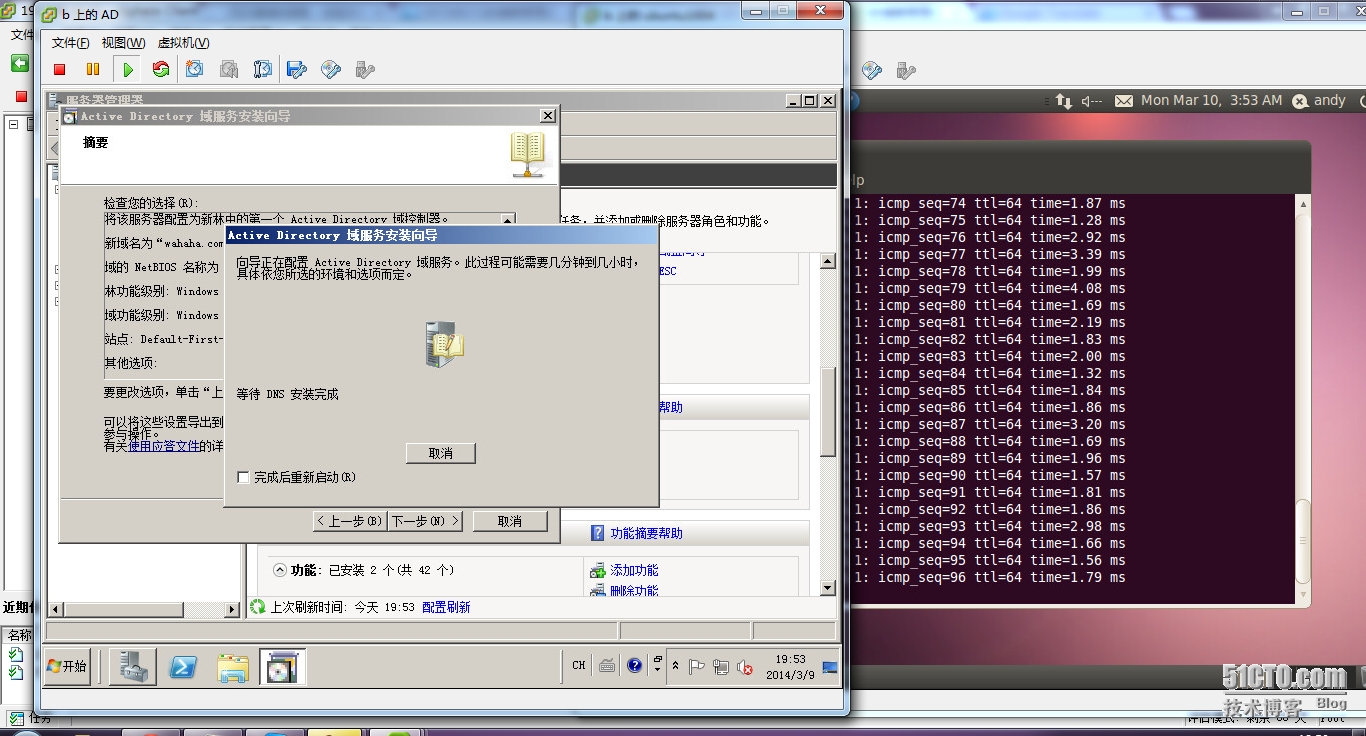Image resolution: width=1366 pixels, height=736 pixels.
Task: Click Show Desktop button in guest taskbar
Action: click(830, 667)
